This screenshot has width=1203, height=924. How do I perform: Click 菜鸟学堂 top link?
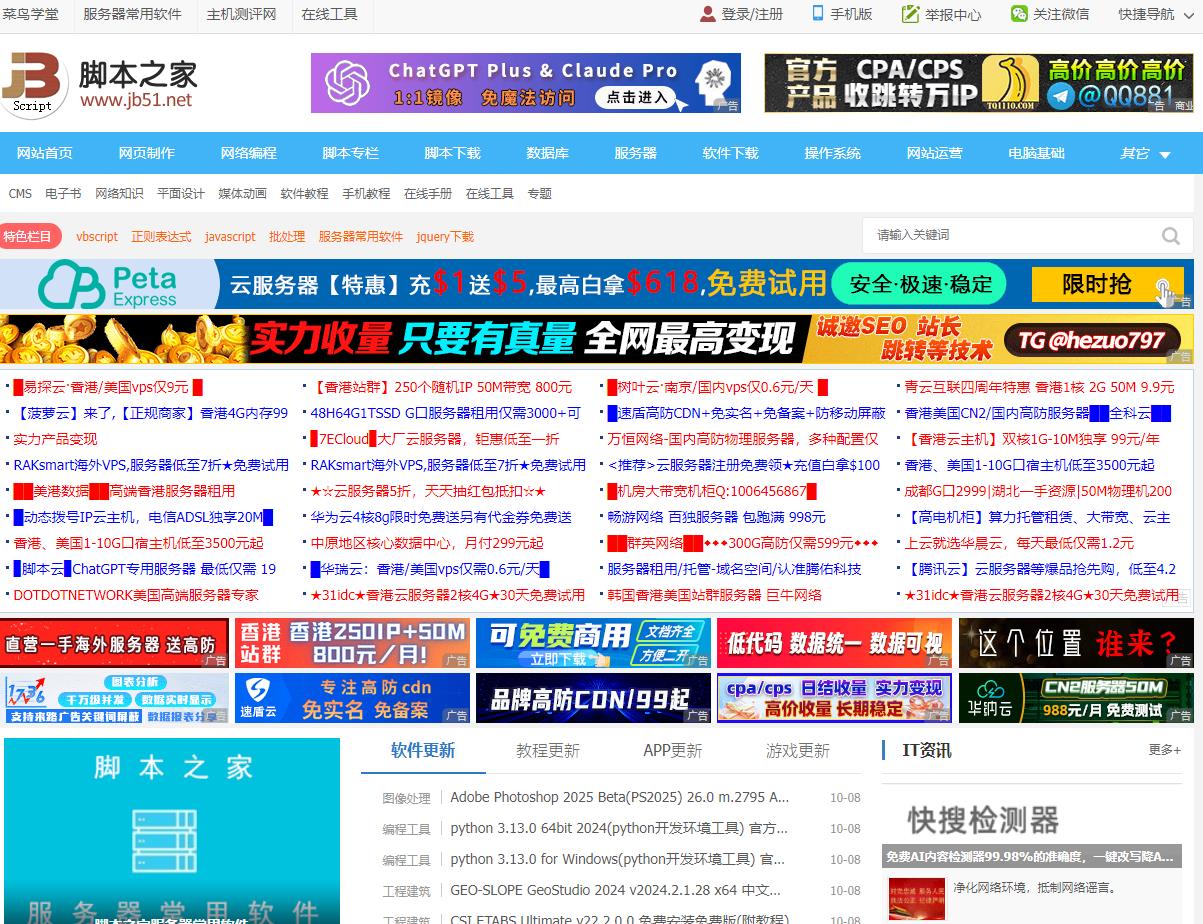31,14
